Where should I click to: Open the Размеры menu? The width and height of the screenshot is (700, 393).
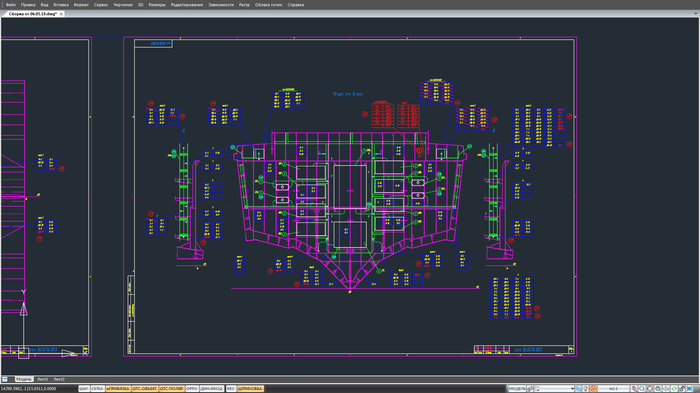(x=157, y=5)
